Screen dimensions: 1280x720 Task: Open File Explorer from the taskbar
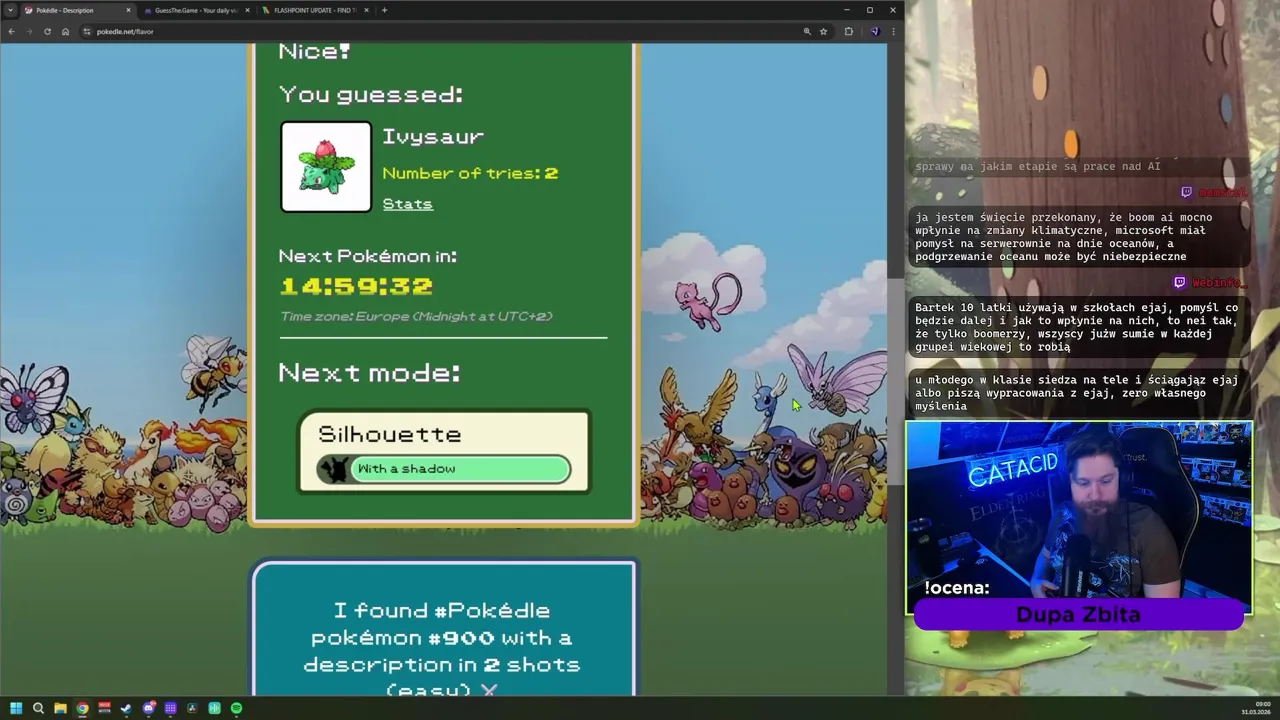60,708
